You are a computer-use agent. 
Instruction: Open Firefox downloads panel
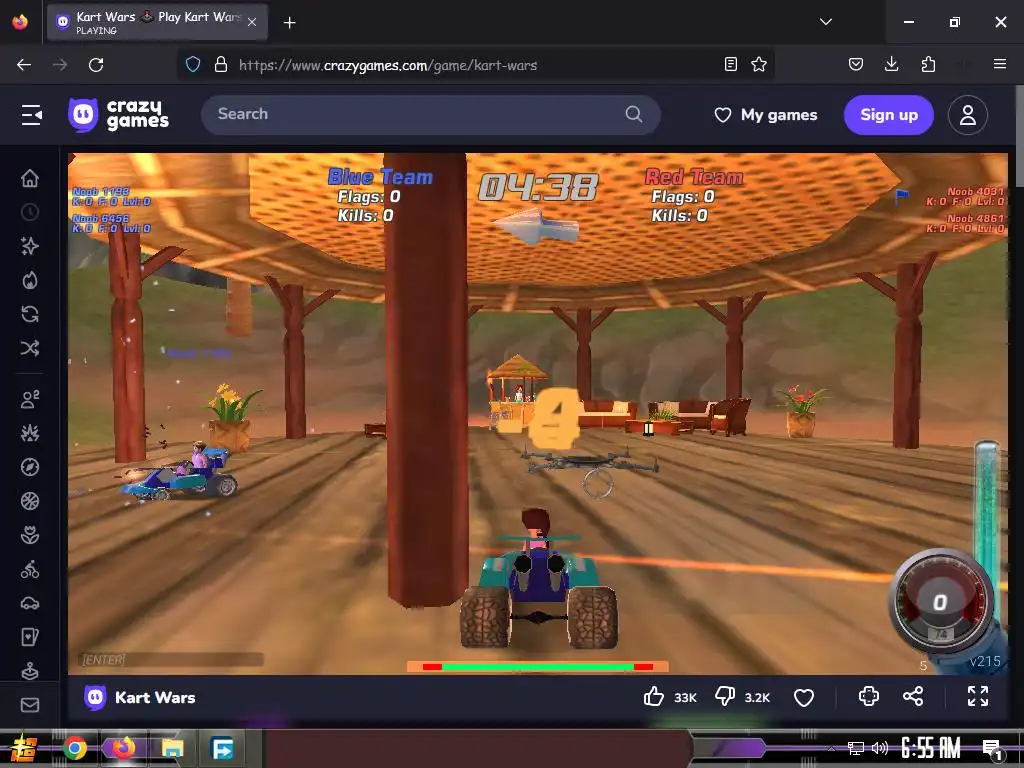pos(891,64)
